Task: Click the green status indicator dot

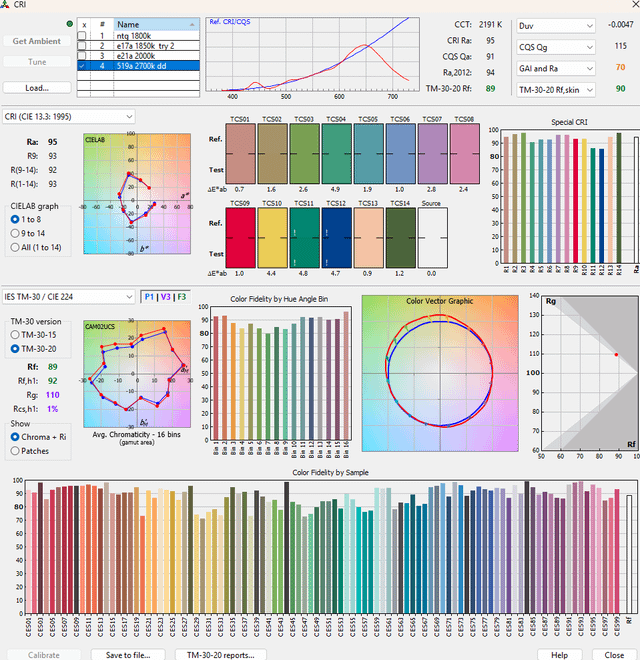Action: click(x=68, y=23)
